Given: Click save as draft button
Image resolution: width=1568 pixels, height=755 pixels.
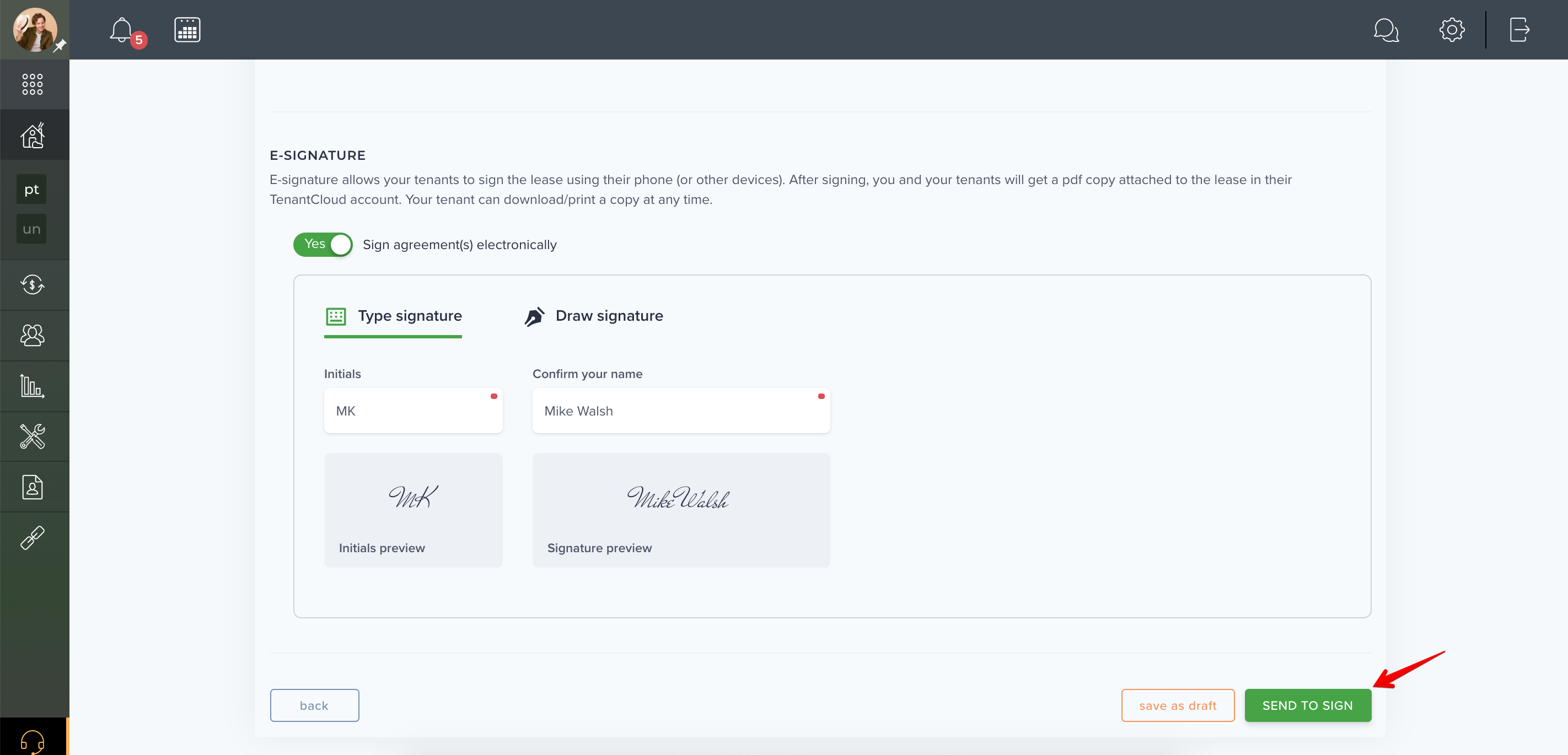Looking at the screenshot, I should pos(1177,705).
